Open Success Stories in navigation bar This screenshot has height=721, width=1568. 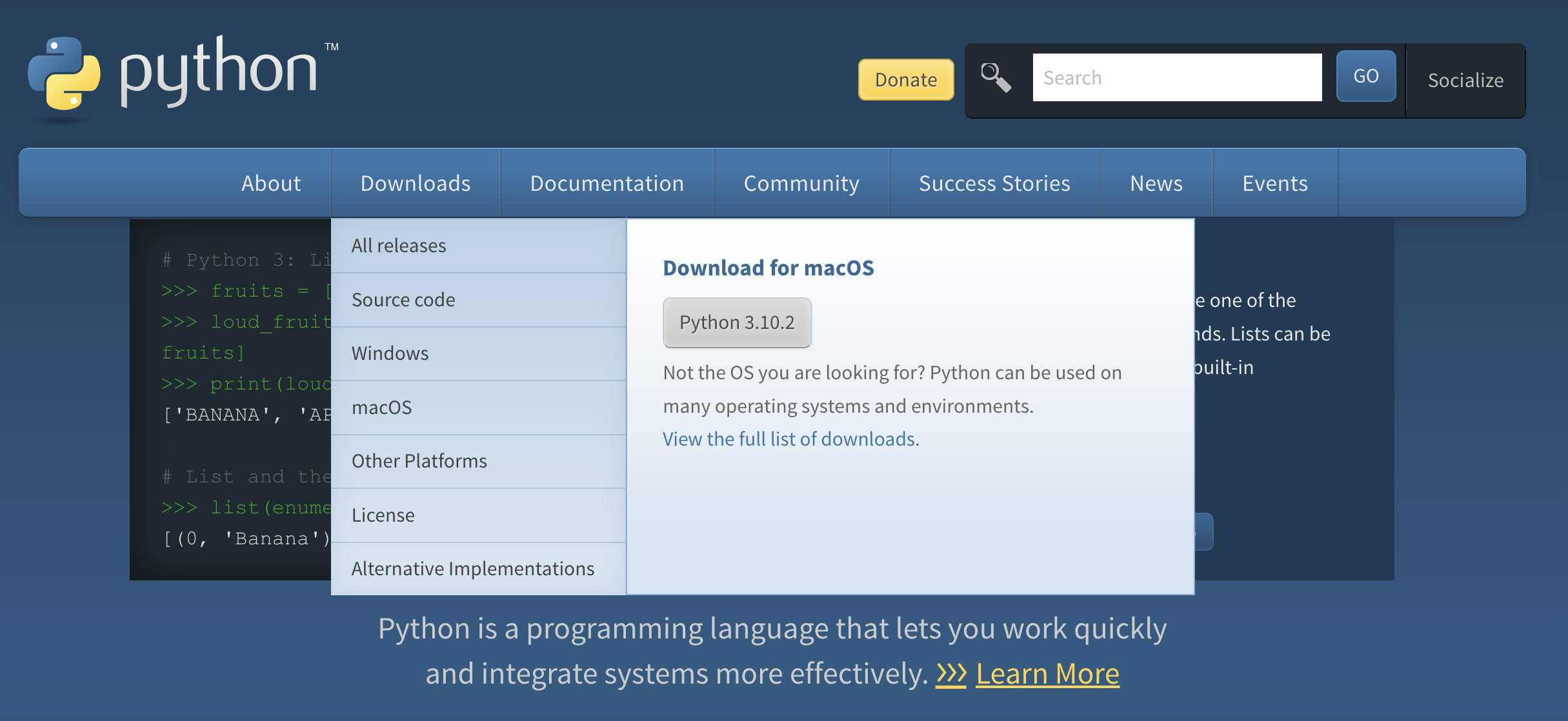994,184
